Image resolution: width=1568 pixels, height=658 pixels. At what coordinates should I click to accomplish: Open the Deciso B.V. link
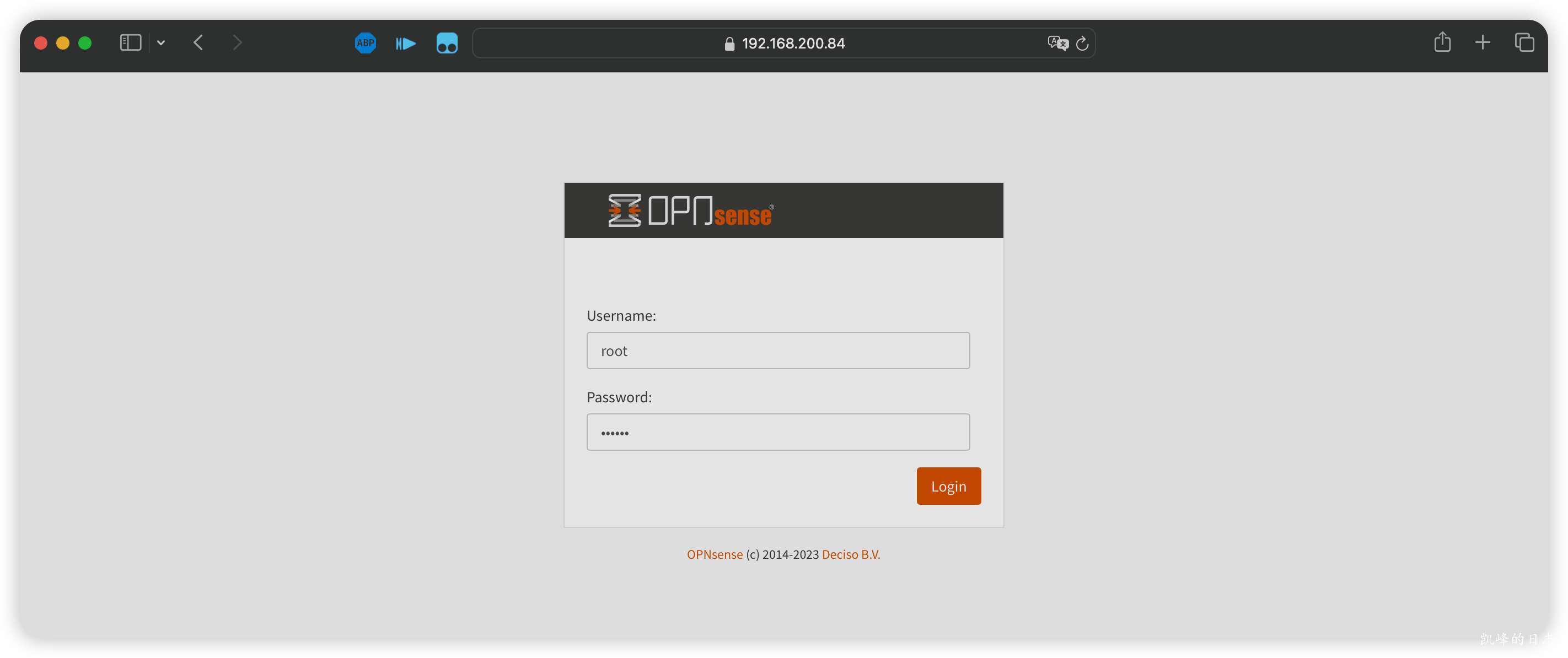click(x=851, y=554)
